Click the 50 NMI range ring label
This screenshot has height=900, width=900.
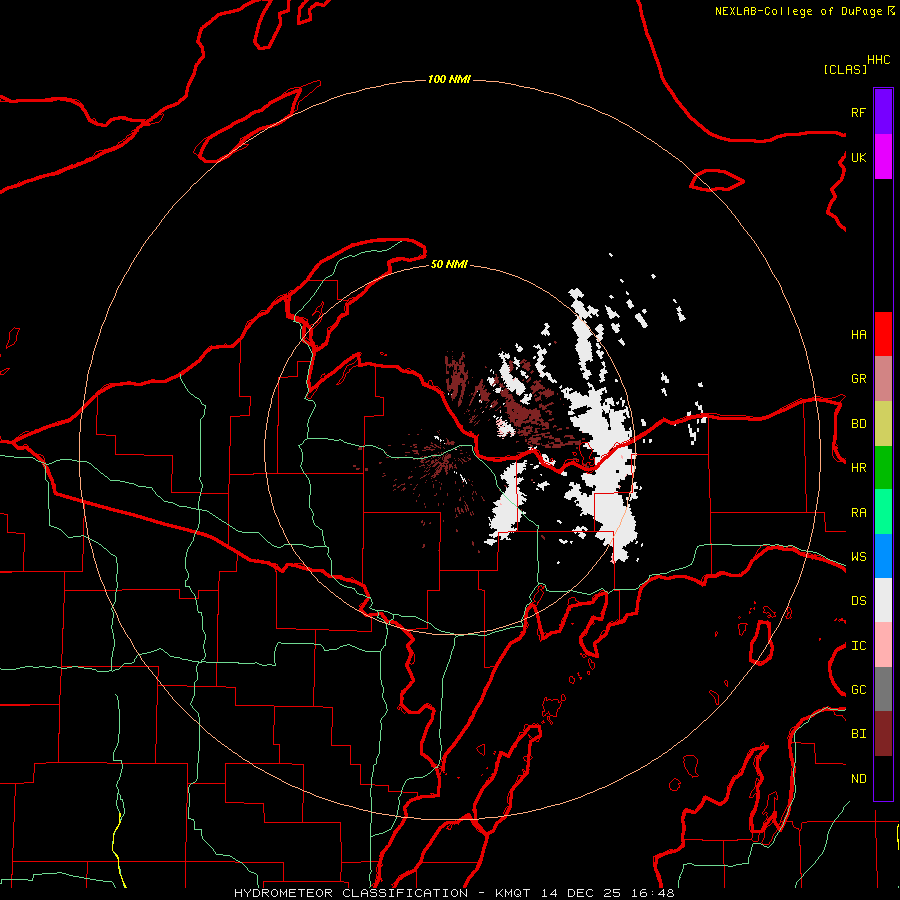(449, 264)
